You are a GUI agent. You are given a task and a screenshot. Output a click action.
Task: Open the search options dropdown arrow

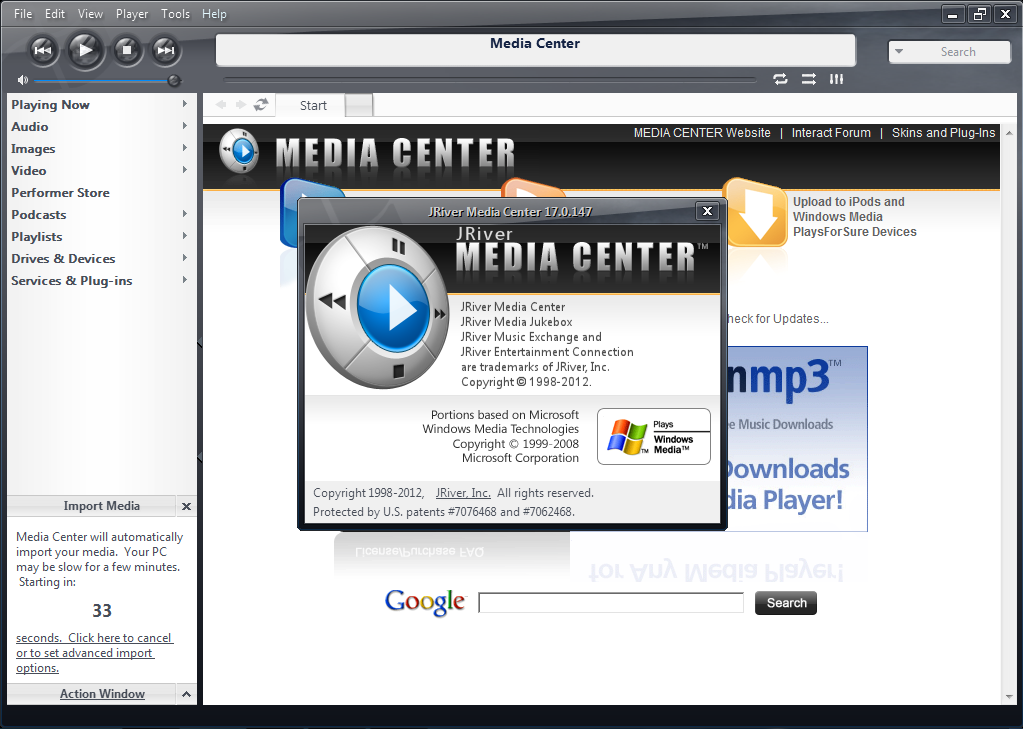[899, 52]
